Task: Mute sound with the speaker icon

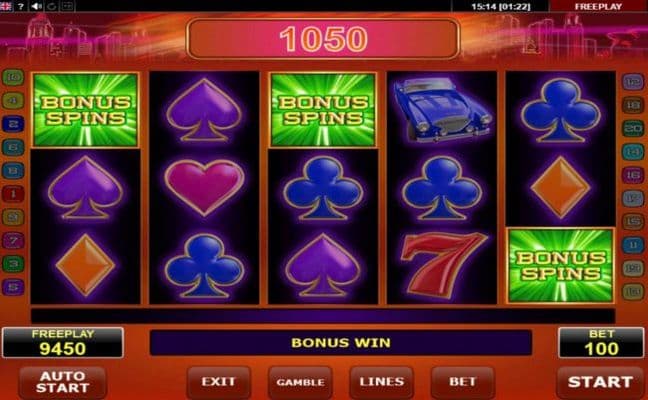Action: tap(36, 6)
